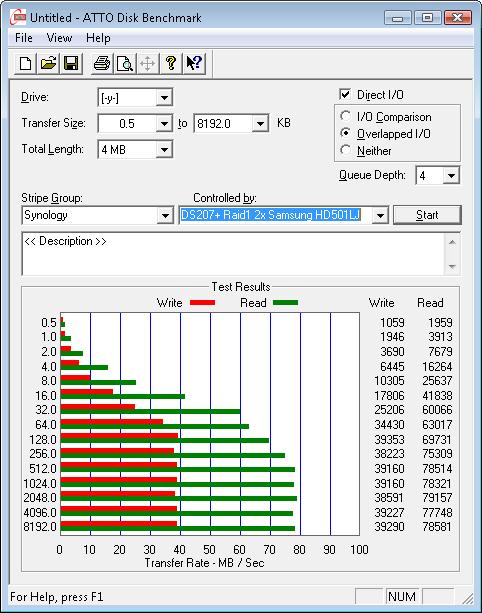Click the Description scrollbar down arrow

(452, 266)
